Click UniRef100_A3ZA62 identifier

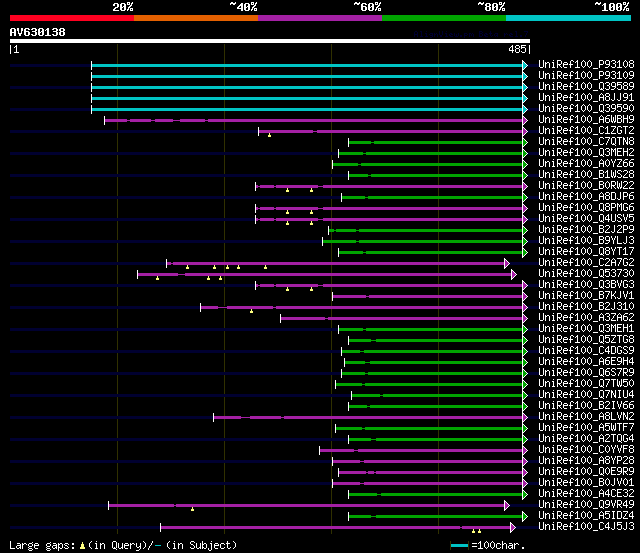[x=586, y=318]
